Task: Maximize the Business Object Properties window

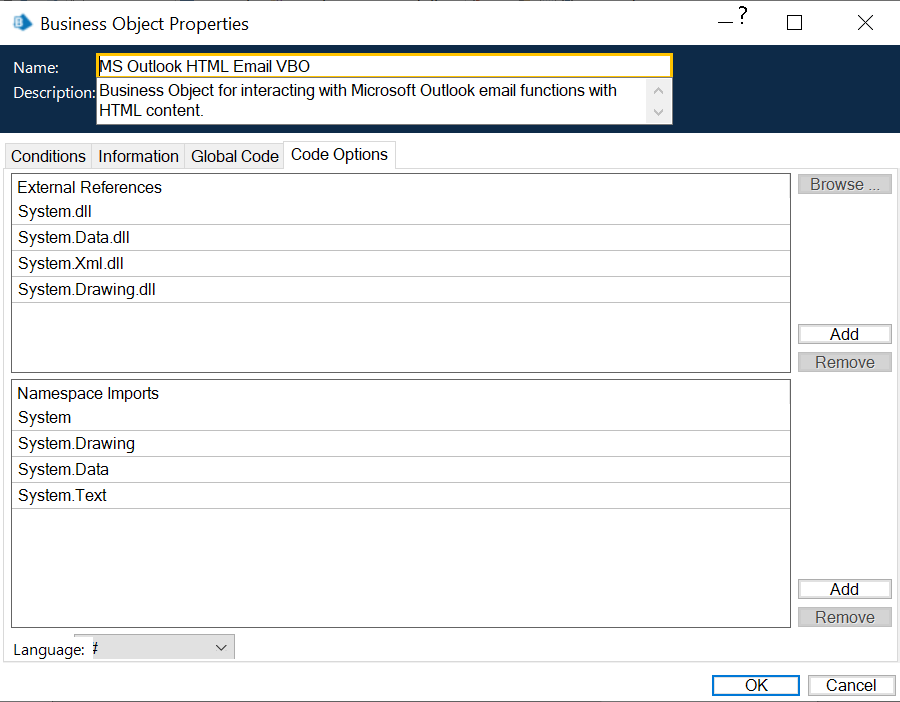Action: coord(794,23)
